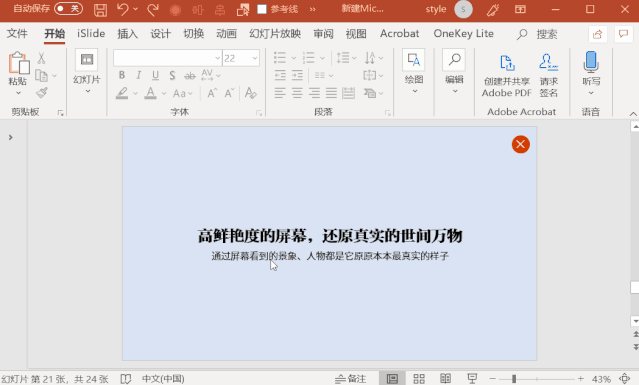Open the 编辑 search tools
639x385 pixels.
[454, 71]
